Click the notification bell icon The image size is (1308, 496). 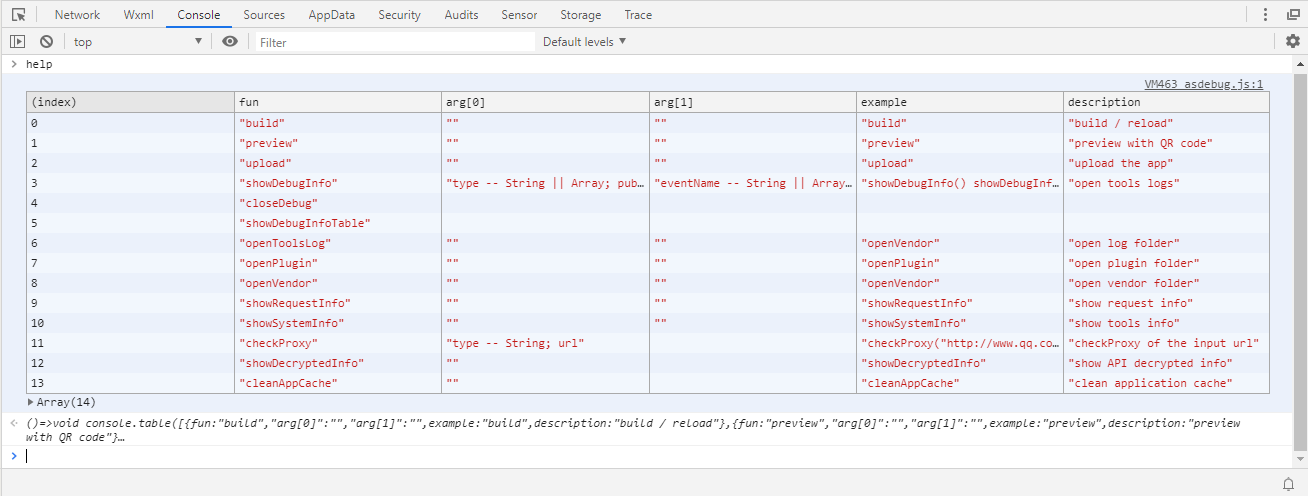point(1289,484)
